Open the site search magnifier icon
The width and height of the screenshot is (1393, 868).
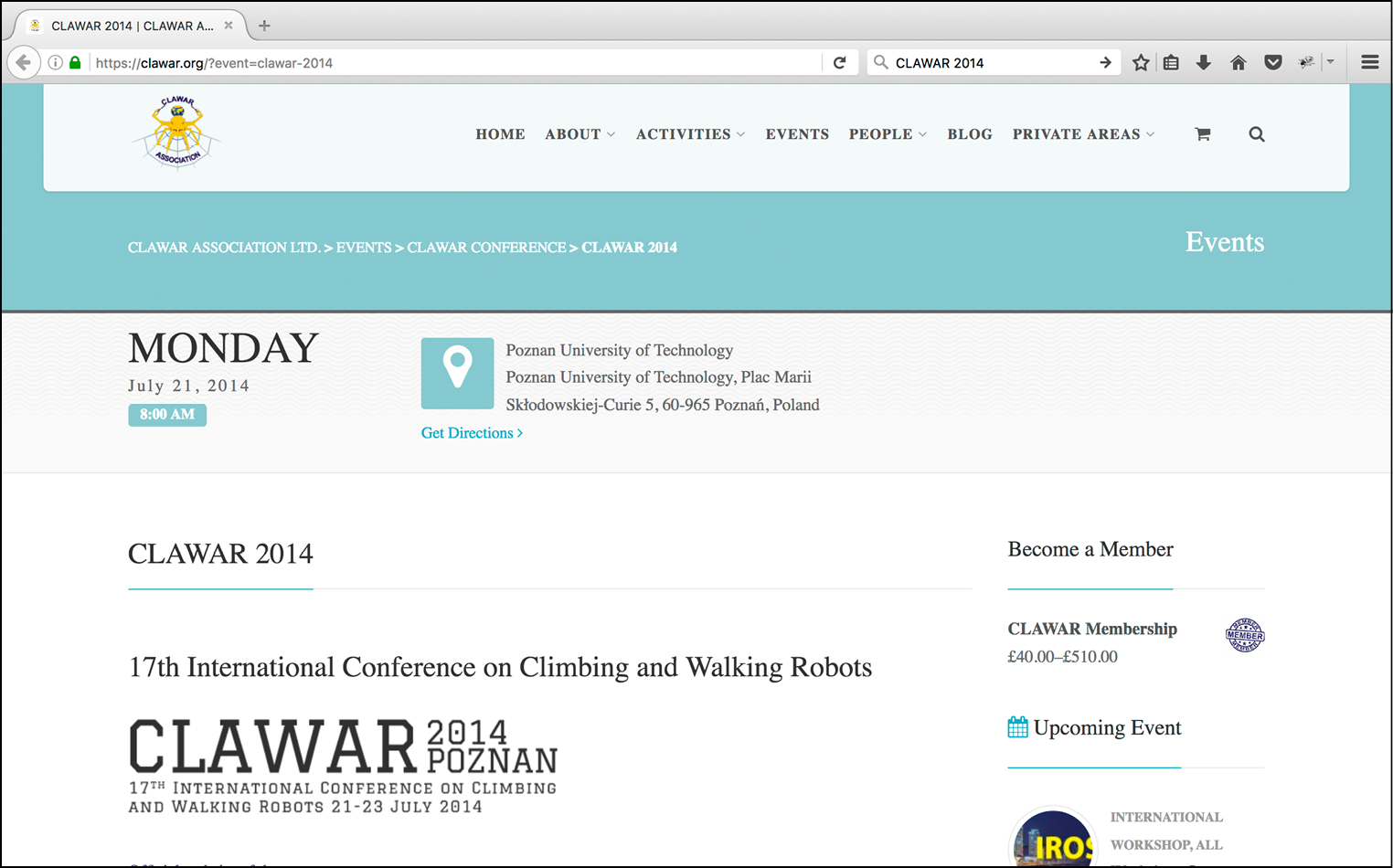point(1257,134)
